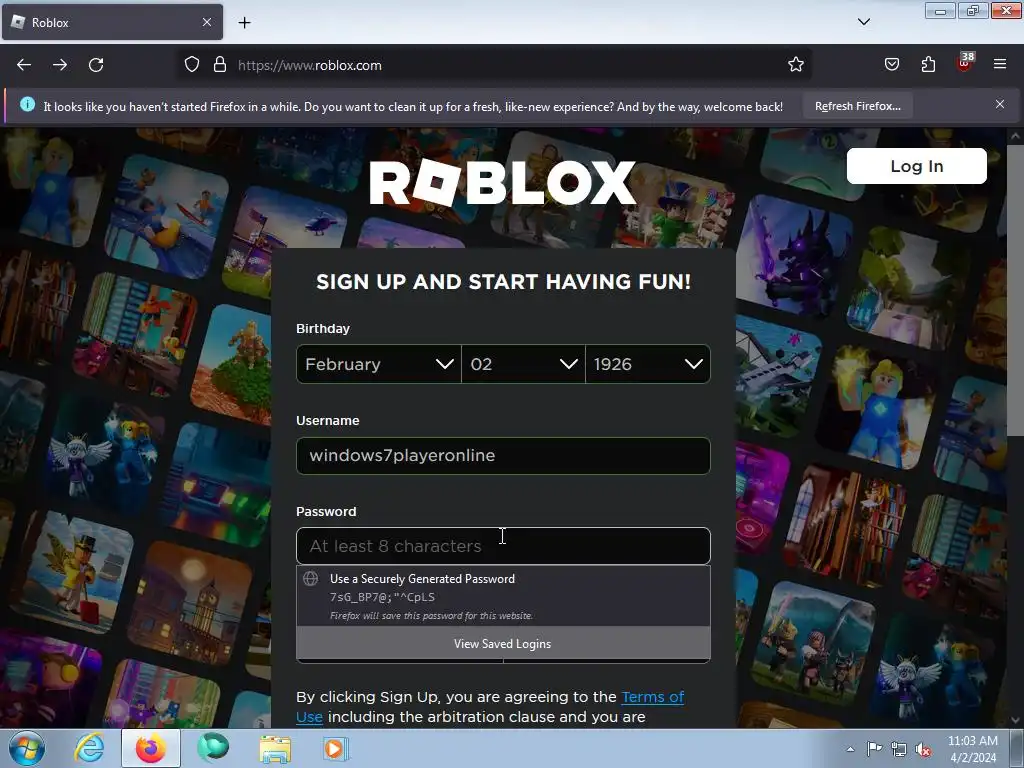Click the info icon in notification bar

27,104
